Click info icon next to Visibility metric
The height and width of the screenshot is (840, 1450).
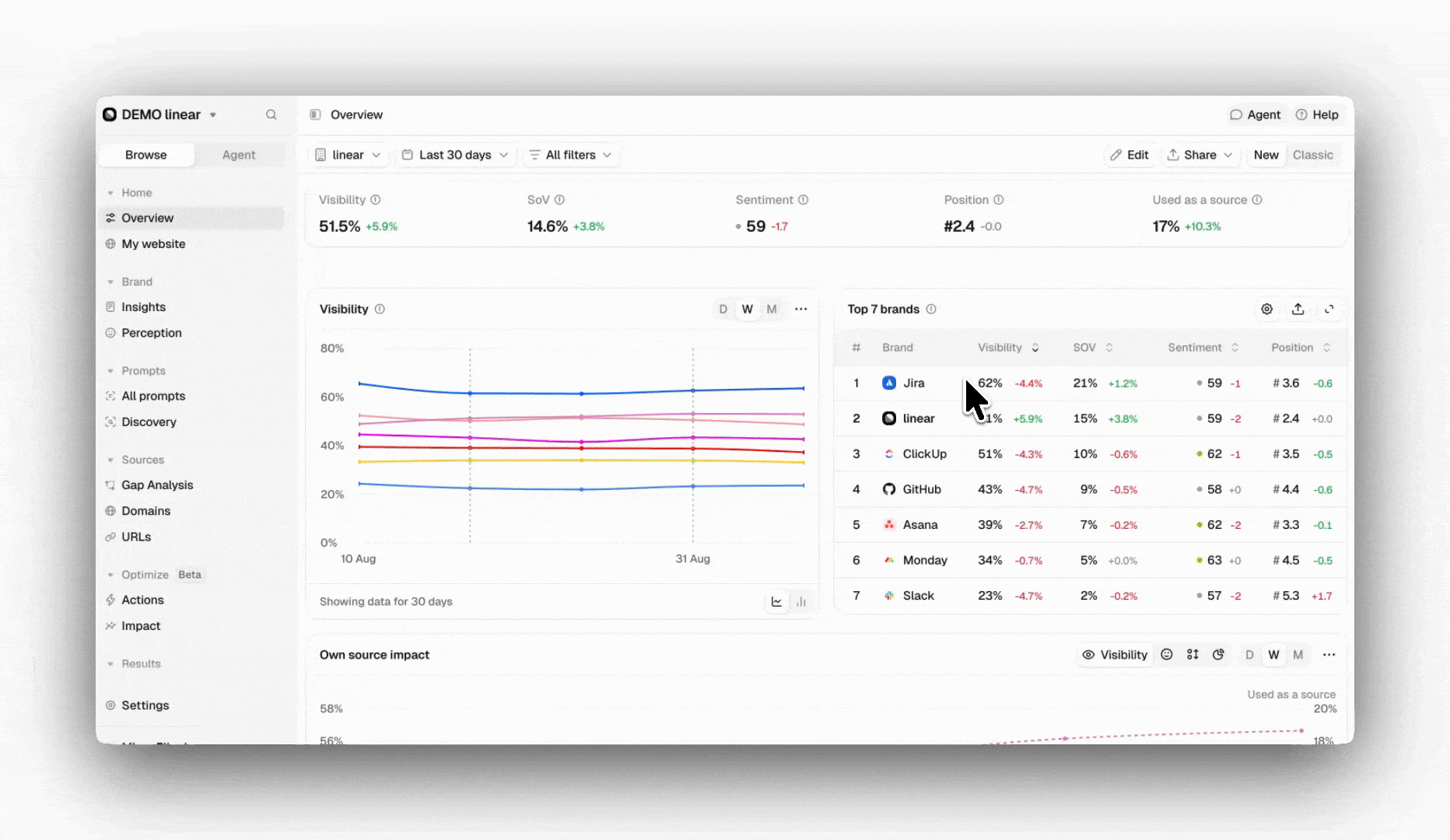click(x=376, y=200)
